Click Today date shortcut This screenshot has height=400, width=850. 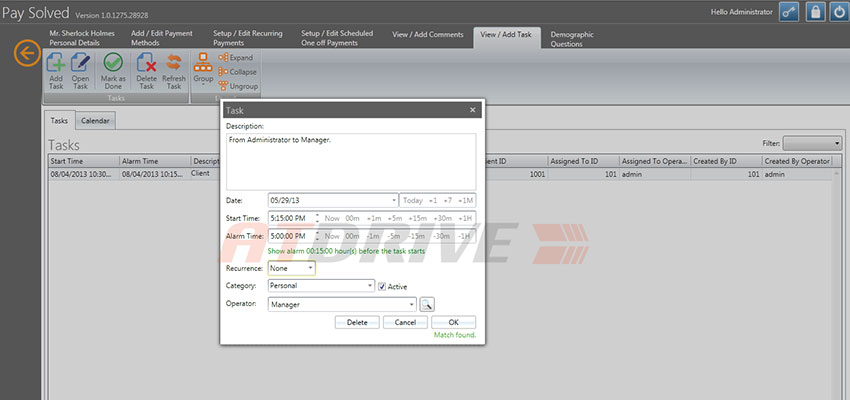coord(413,201)
